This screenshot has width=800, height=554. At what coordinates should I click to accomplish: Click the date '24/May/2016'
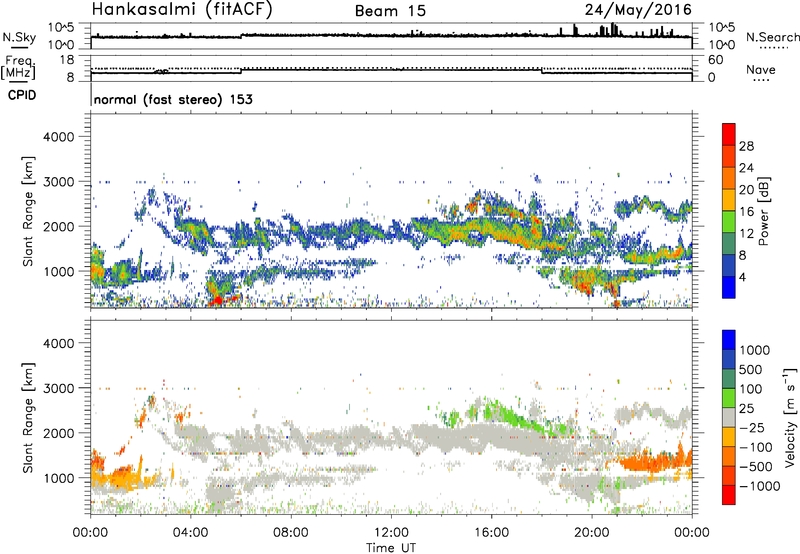pyautogui.click(x=638, y=10)
